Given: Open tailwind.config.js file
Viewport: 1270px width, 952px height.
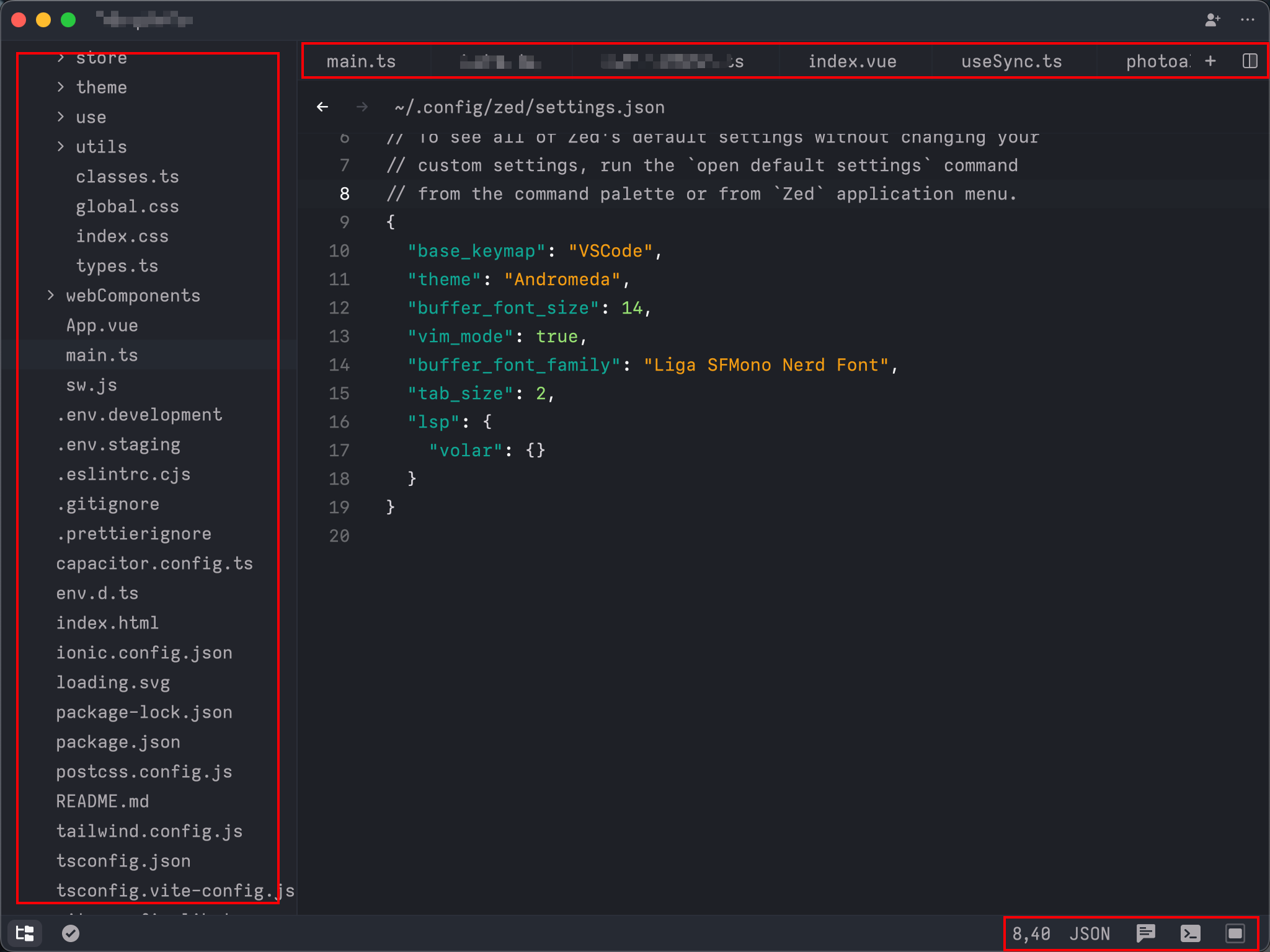Looking at the screenshot, I should pyautogui.click(x=149, y=831).
